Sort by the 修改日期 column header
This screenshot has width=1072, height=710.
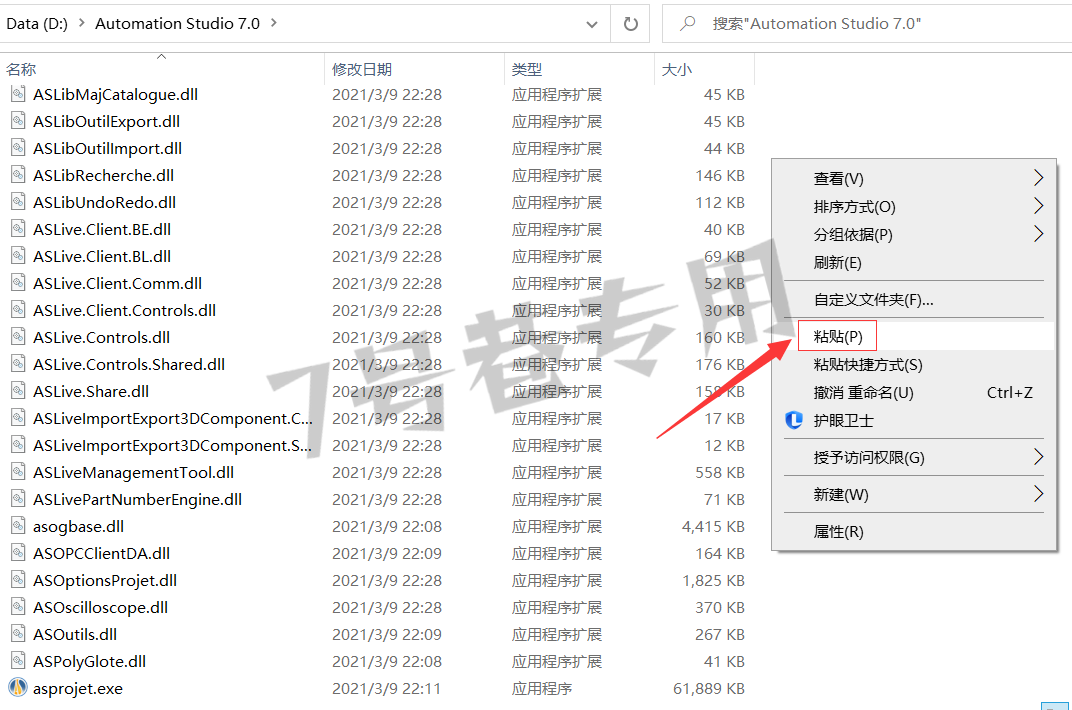[414, 69]
